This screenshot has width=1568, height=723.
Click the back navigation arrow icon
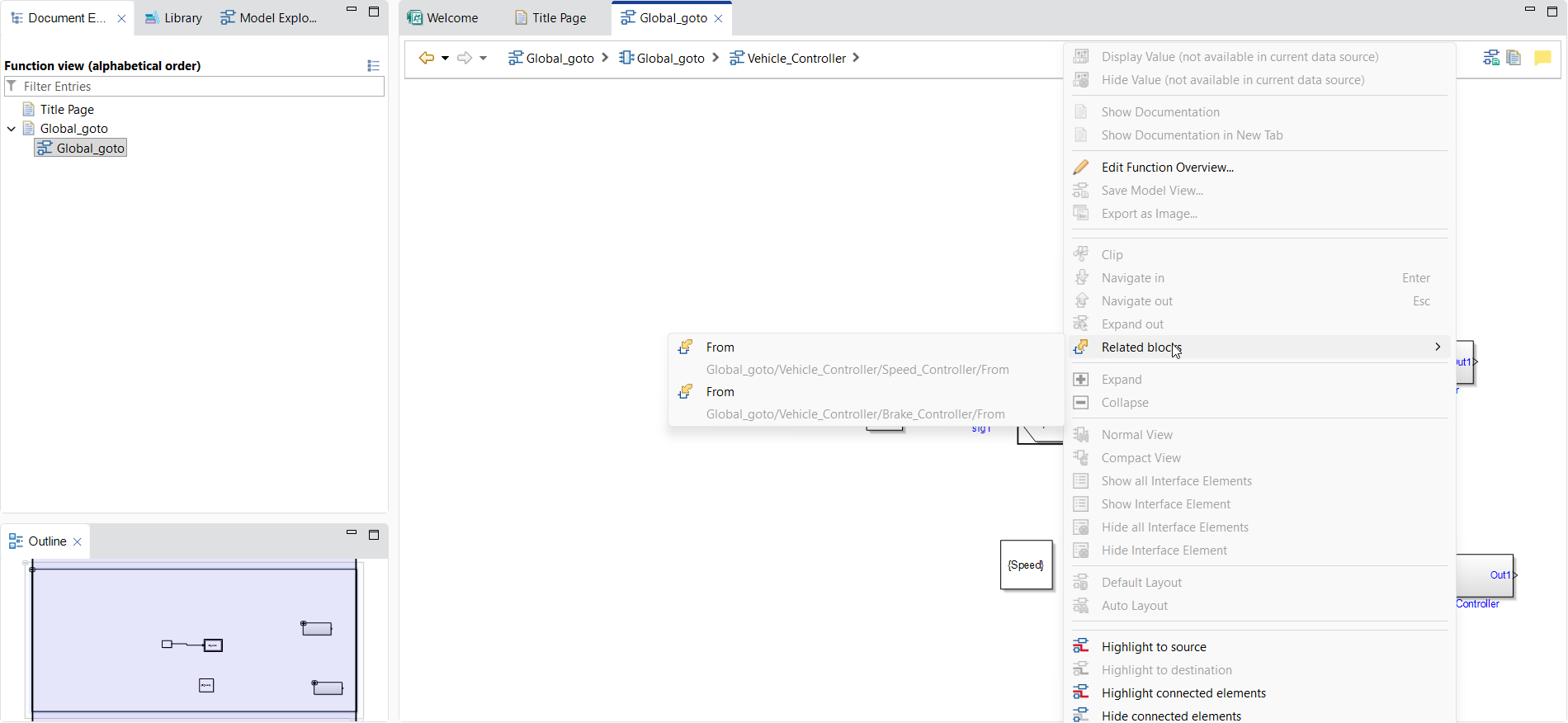tap(426, 58)
